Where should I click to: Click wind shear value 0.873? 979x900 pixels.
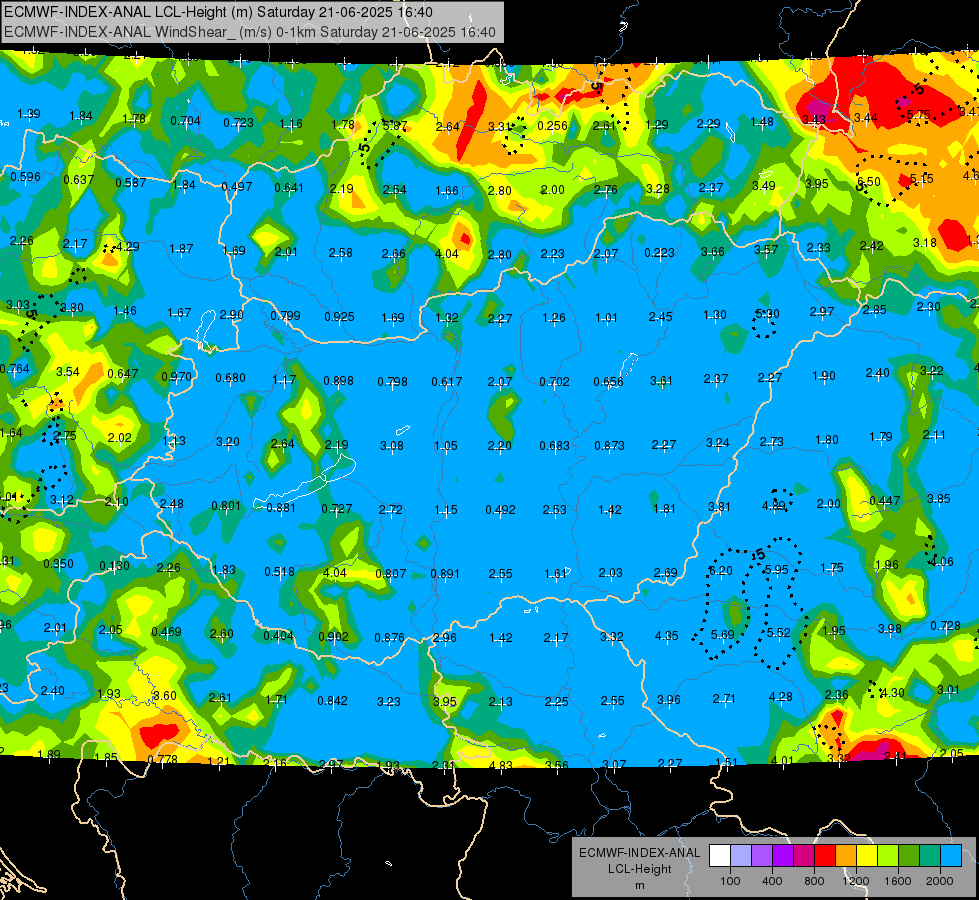click(x=609, y=445)
